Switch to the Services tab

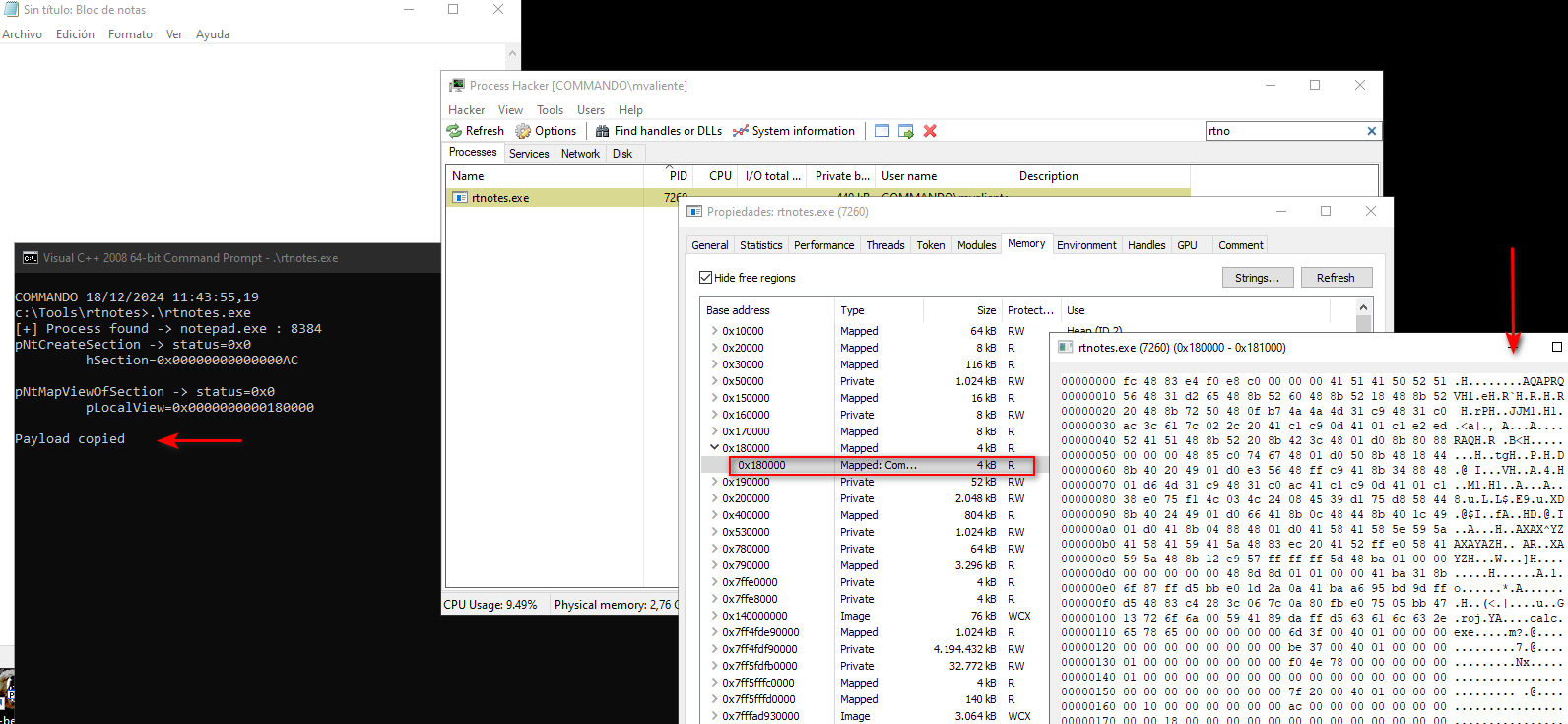pos(529,154)
